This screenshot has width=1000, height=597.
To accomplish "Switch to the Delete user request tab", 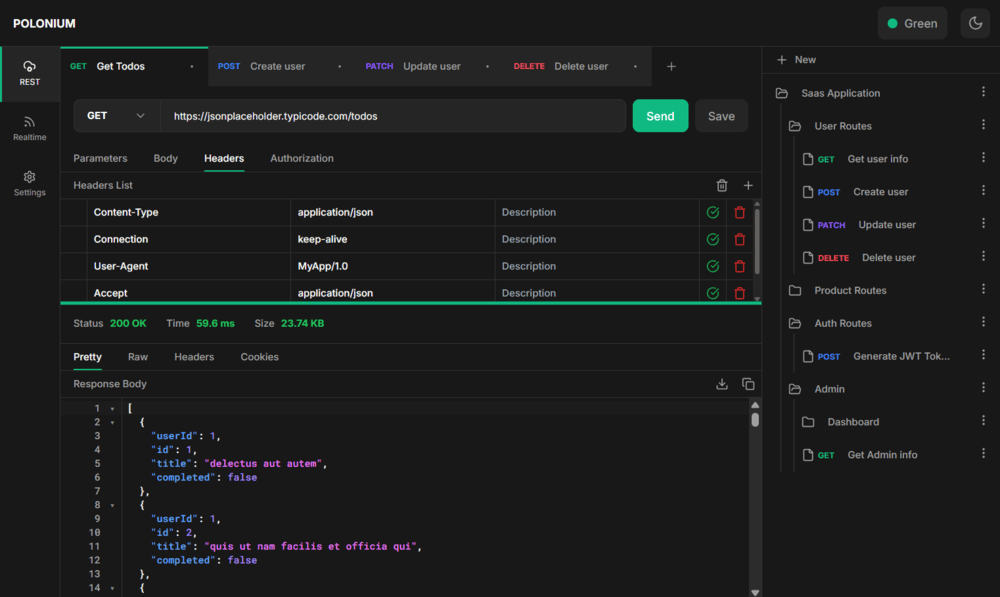I will click(578, 66).
